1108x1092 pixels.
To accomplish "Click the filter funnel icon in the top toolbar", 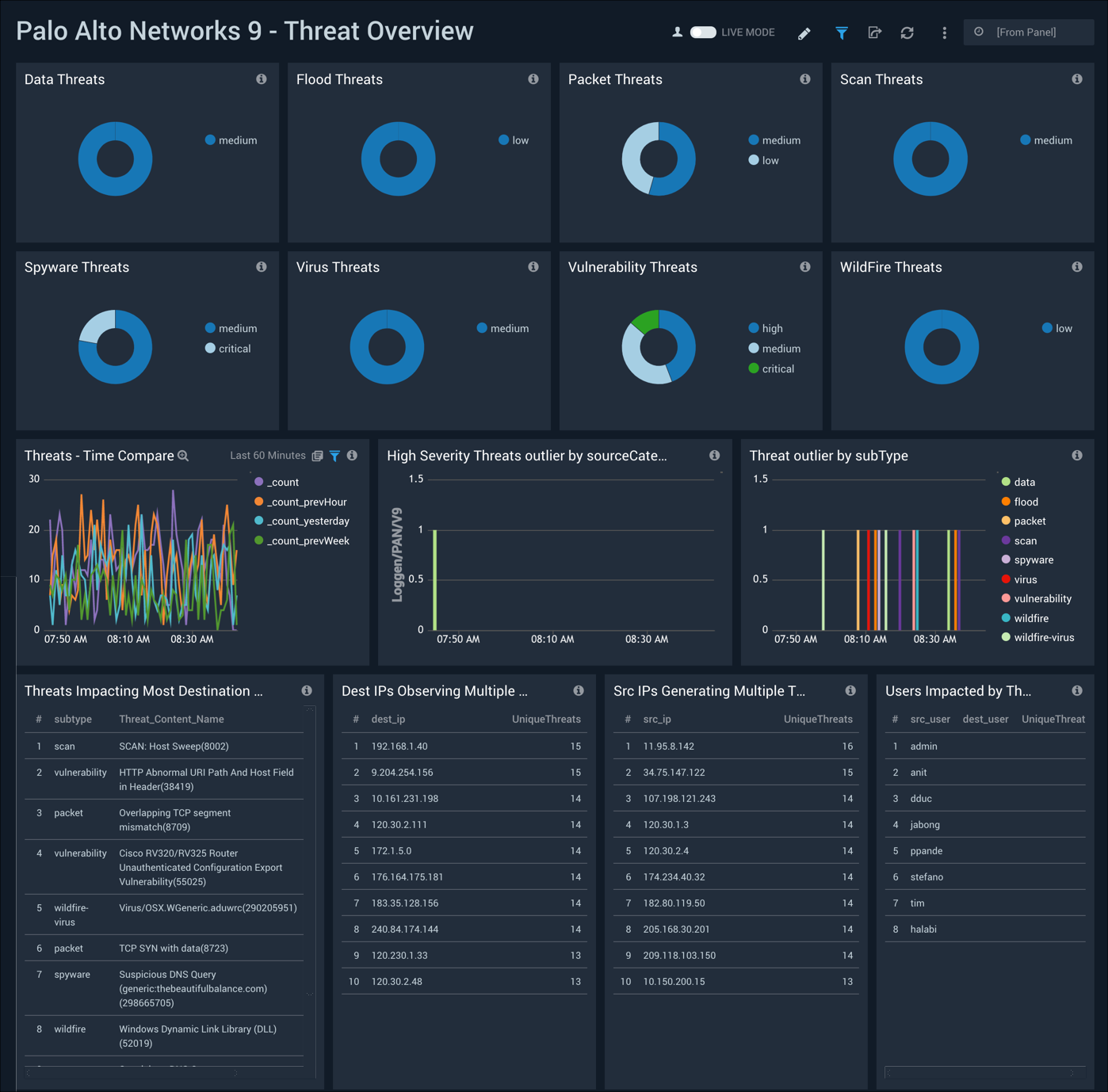I will pyautogui.click(x=841, y=32).
